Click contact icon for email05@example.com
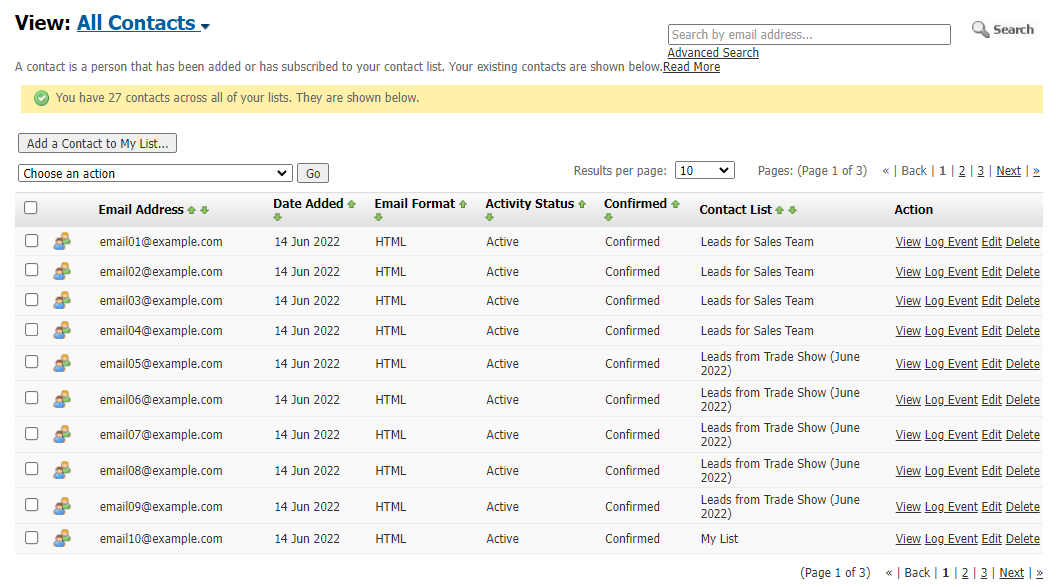The height and width of the screenshot is (587, 1062). pos(62,364)
